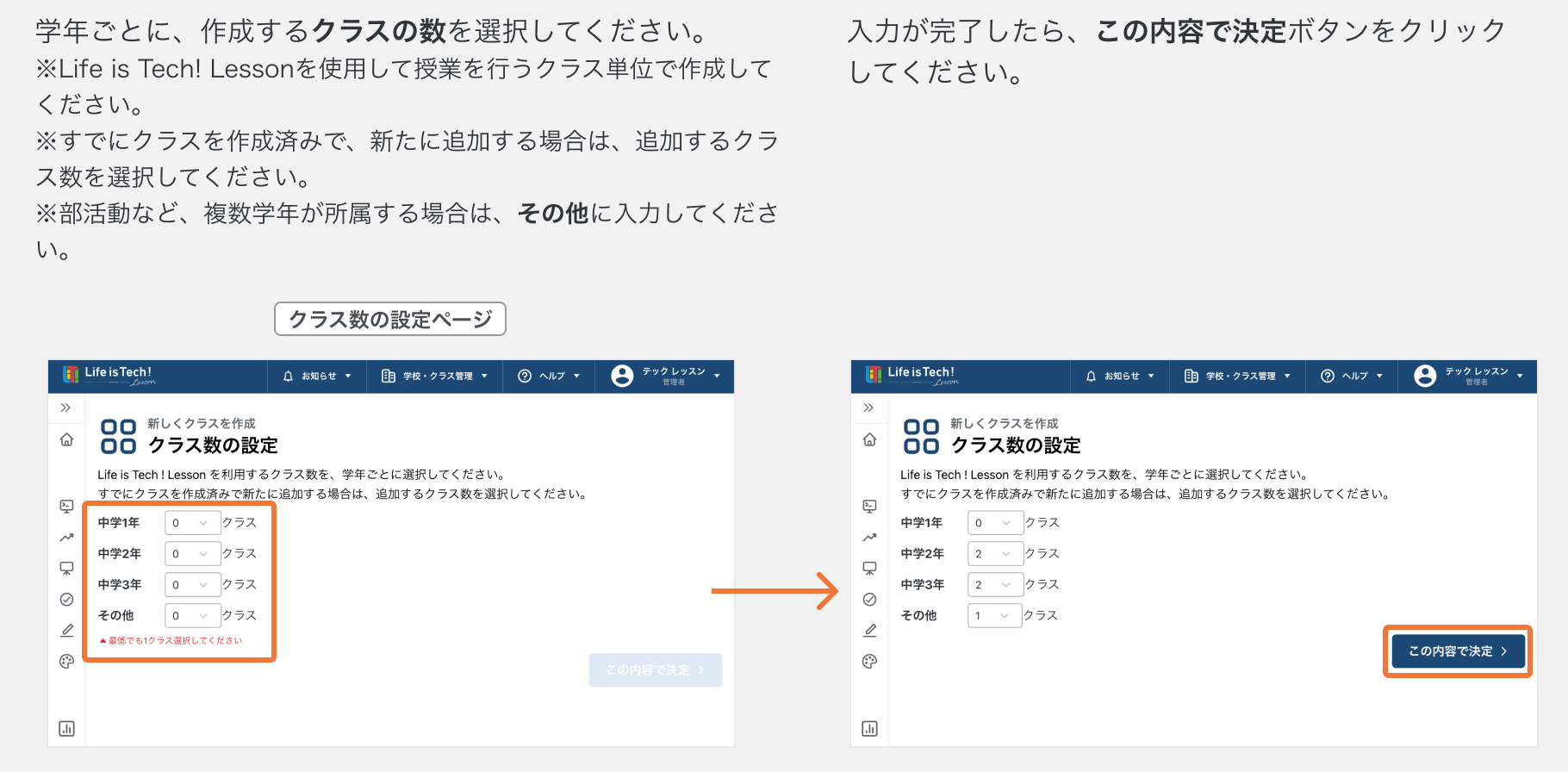
Task: Click bell icon for お知らせ, right screenshot
Action: 1092,377
